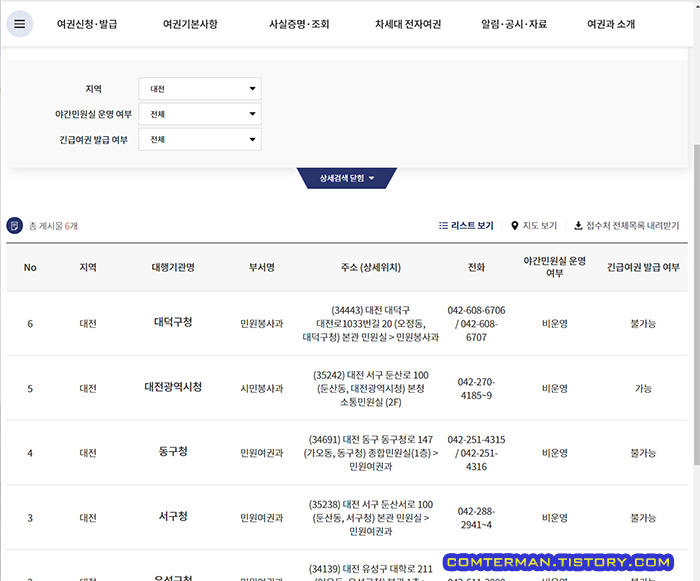Open the 차세대 전자여권 menu
The width and height of the screenshot is (700, 581).
pos(408,24)
